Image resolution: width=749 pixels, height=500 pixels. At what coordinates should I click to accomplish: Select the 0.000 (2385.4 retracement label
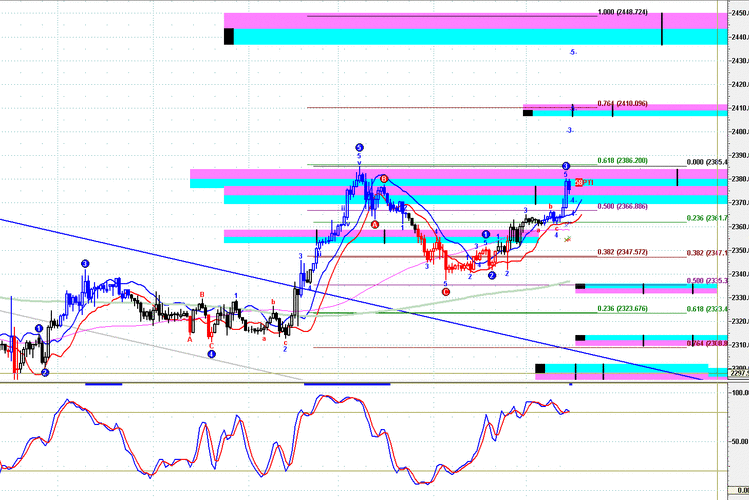coord(707,162)
